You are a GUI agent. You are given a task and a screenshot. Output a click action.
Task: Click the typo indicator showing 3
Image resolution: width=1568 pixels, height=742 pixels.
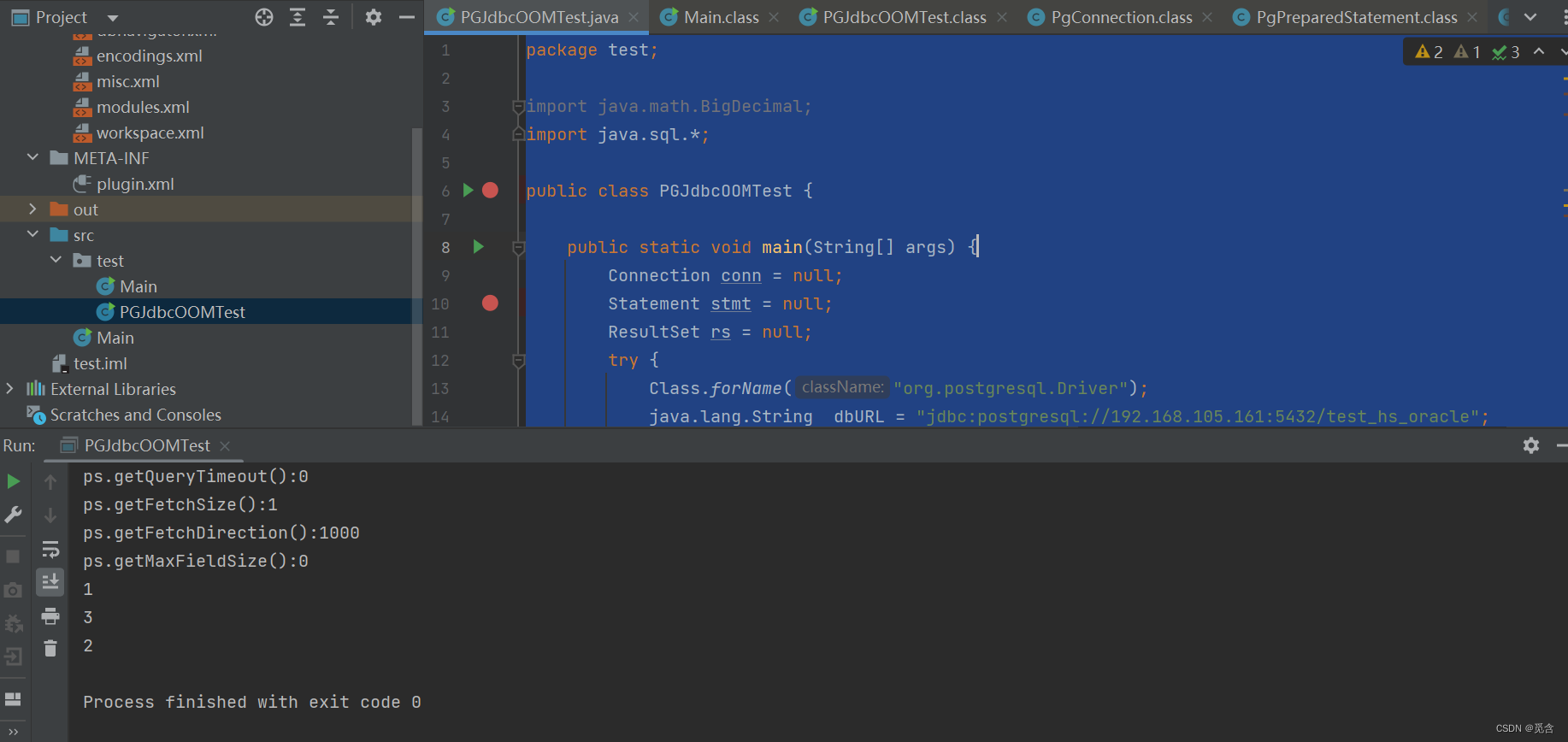click(x=1506, y=52)
